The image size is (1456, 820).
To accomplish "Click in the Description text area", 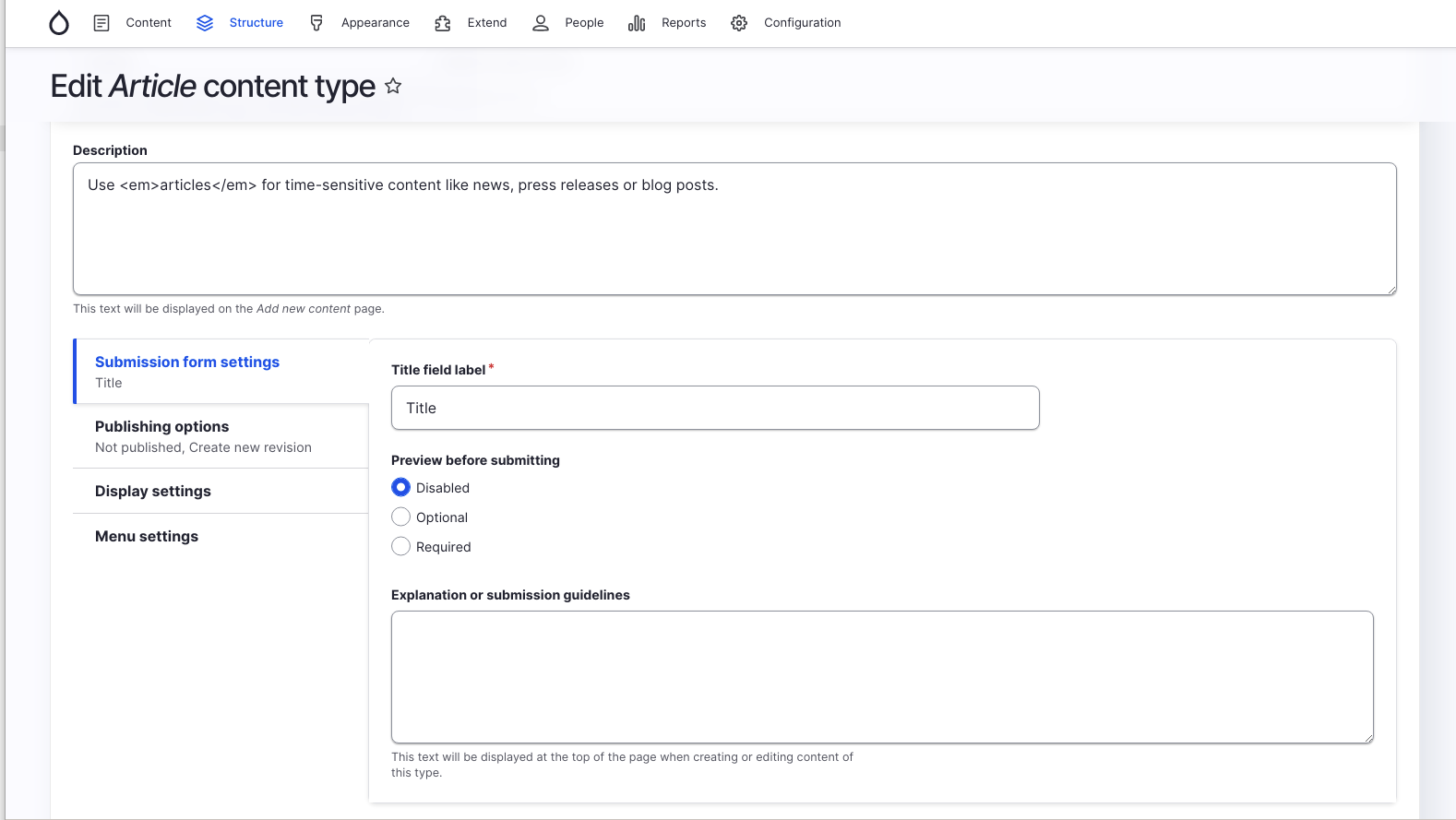I will (x=734, y=229).
